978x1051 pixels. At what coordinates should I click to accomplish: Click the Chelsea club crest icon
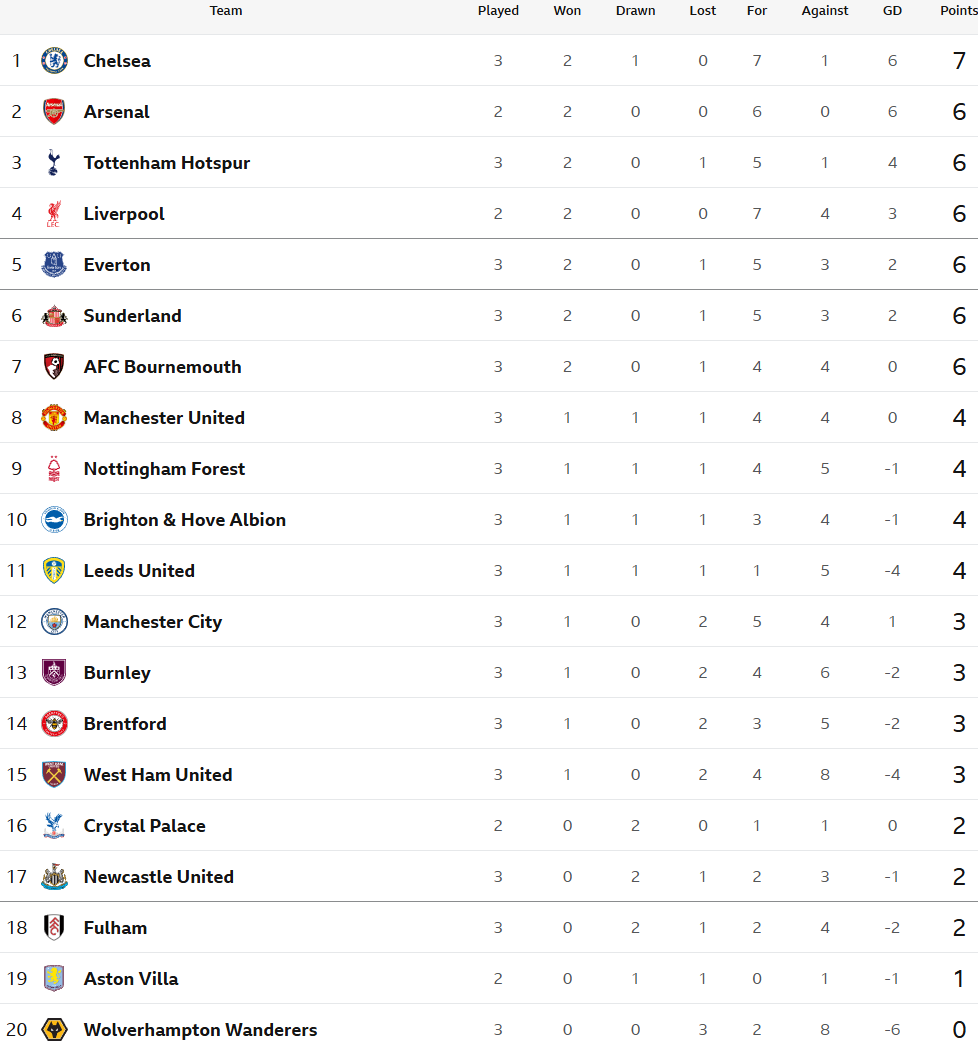tap(54, 60)
